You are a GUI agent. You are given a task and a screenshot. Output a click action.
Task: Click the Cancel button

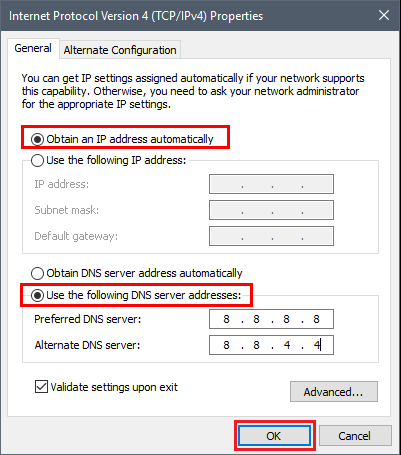point(355,436)
